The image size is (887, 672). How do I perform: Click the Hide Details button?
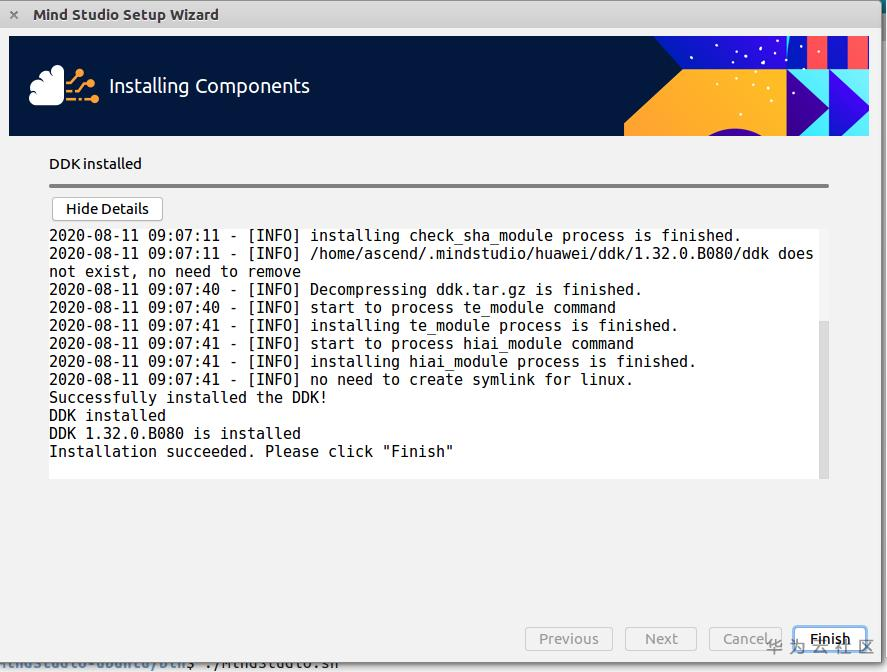point(107,209)
